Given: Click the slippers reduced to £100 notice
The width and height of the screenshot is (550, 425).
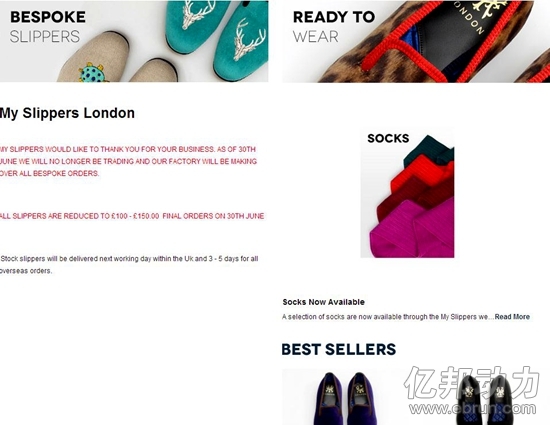Looking at the screenshot, I should [x=132, y=216].
